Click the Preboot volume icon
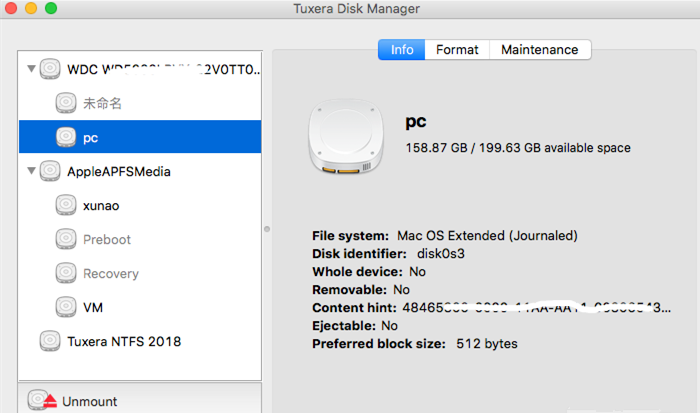This screenshot has height=413, width=700. pos(66,240)
